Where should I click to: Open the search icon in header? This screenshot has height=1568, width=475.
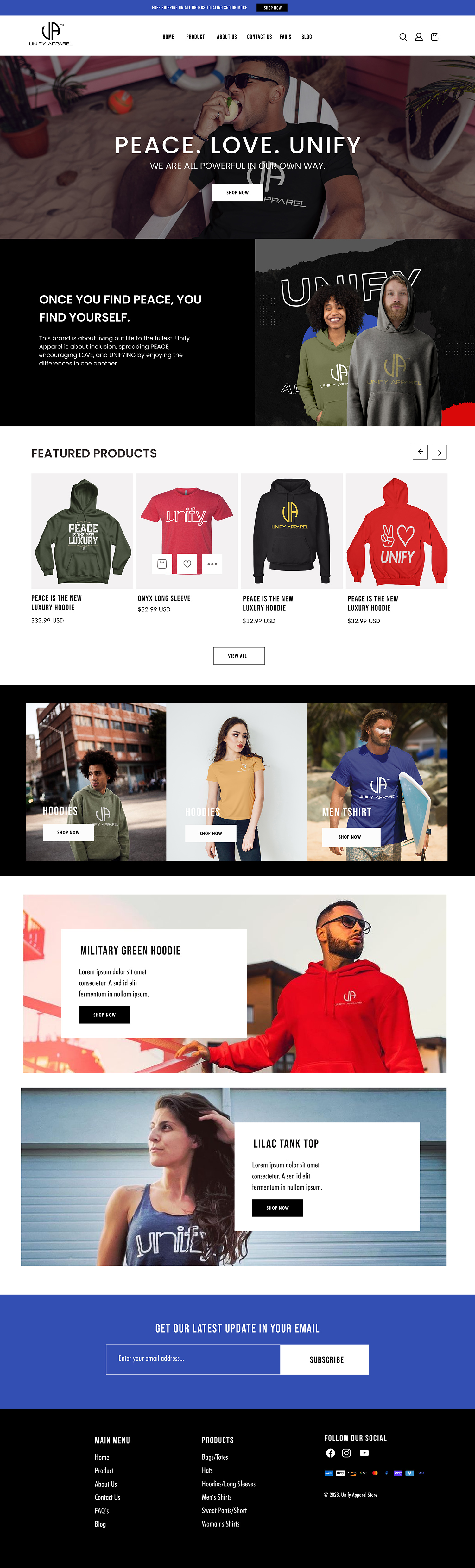tap(403, 37)
